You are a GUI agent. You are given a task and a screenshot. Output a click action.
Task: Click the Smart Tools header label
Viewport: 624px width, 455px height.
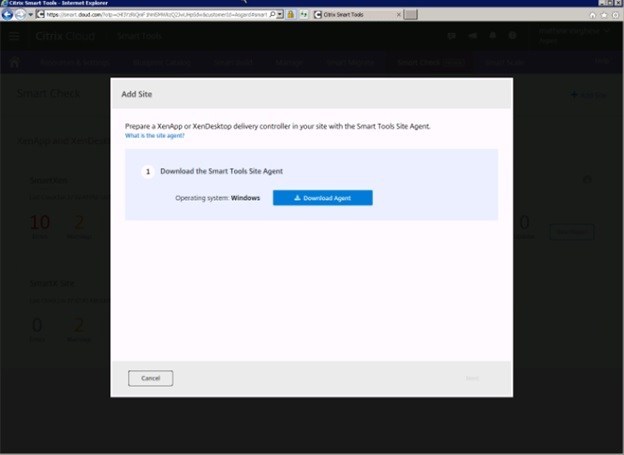tap(139, 36)
